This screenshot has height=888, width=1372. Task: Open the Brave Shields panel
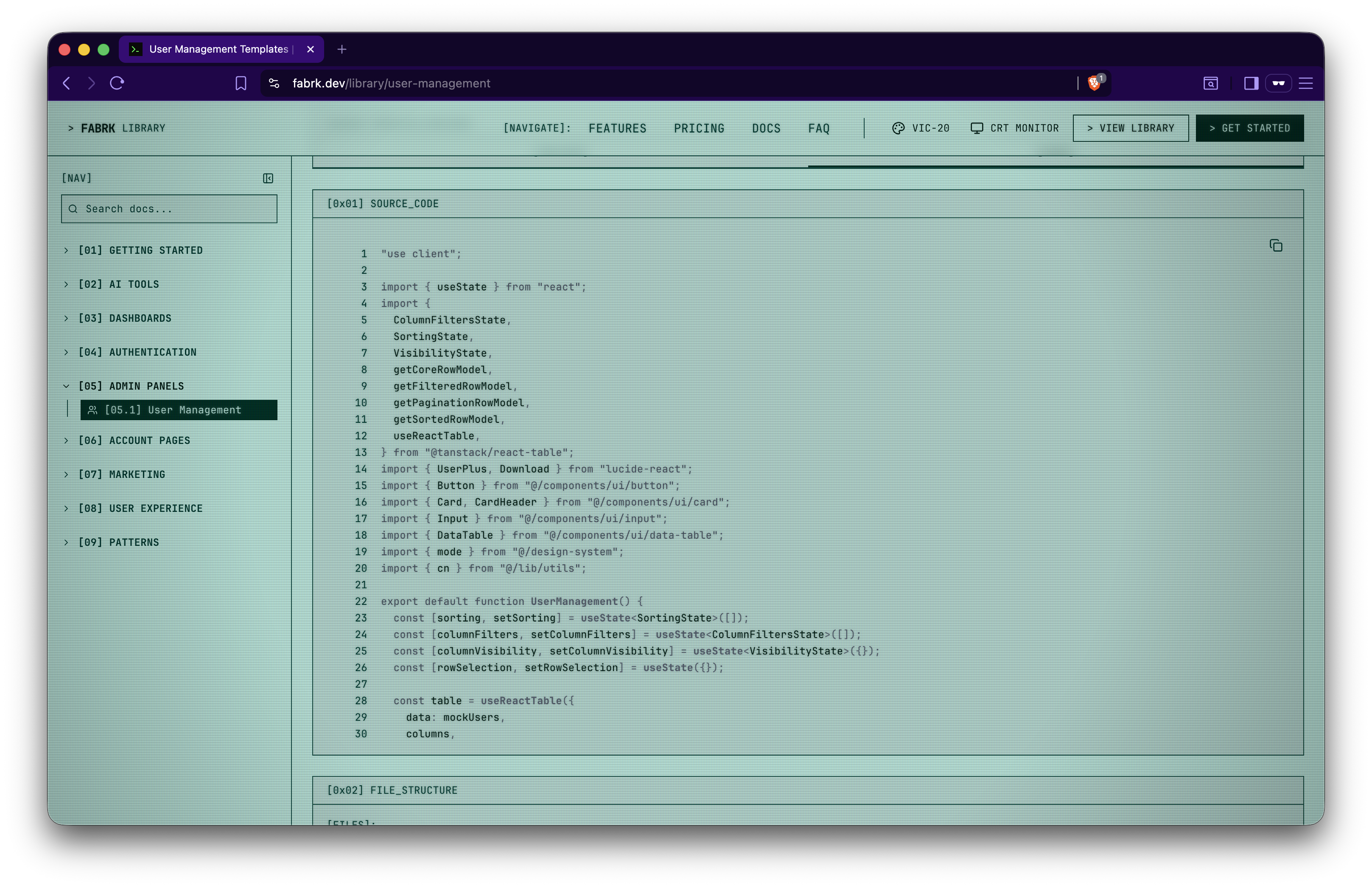(1094, 83)
